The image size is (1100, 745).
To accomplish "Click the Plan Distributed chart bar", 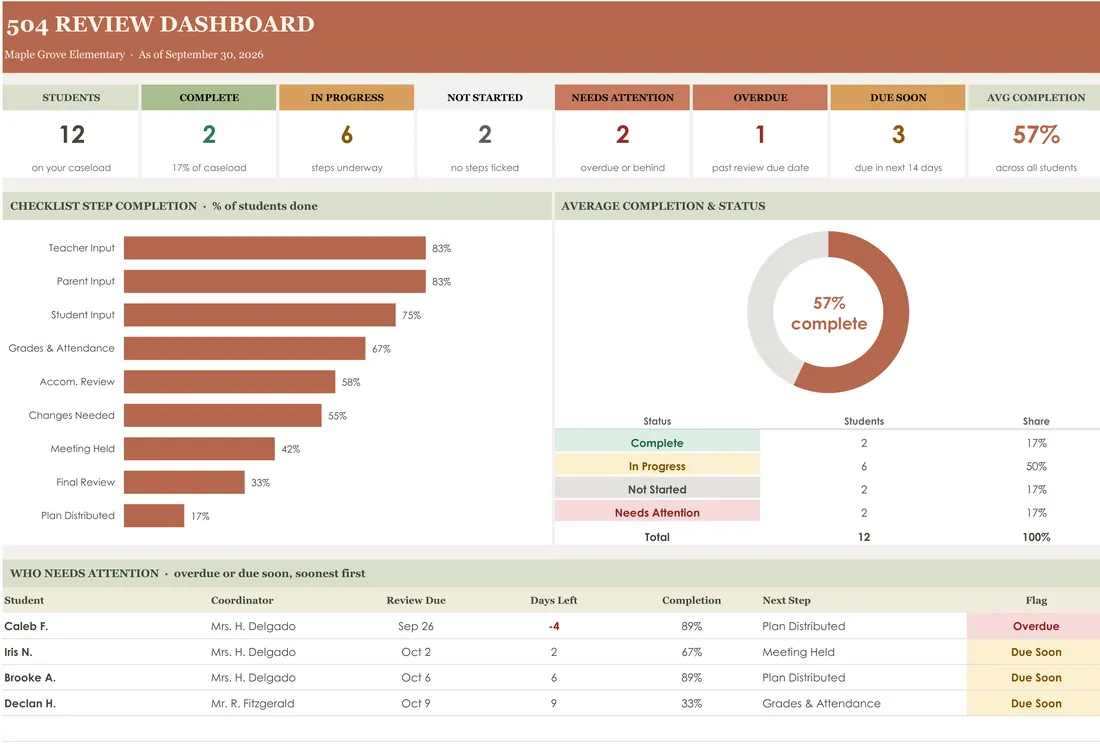I will pyautogui.click(x=154, y=516).
